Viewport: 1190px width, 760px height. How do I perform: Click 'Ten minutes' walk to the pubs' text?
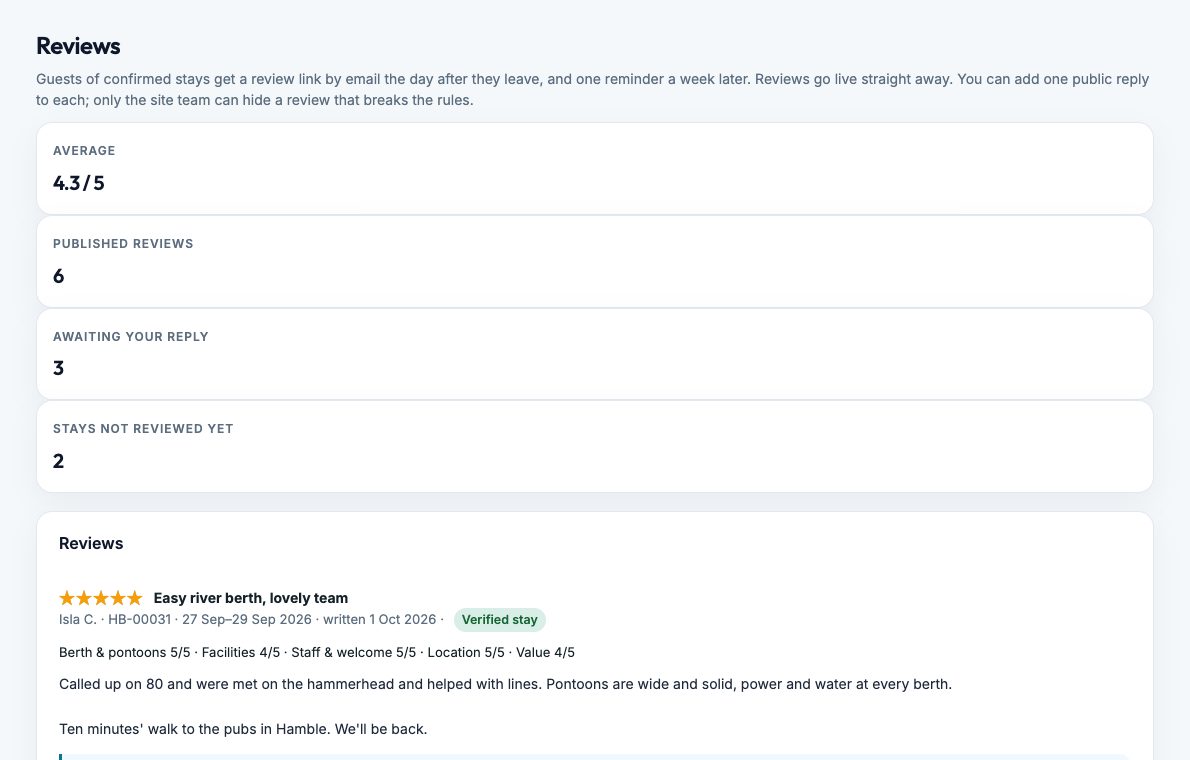pos(243,729)
